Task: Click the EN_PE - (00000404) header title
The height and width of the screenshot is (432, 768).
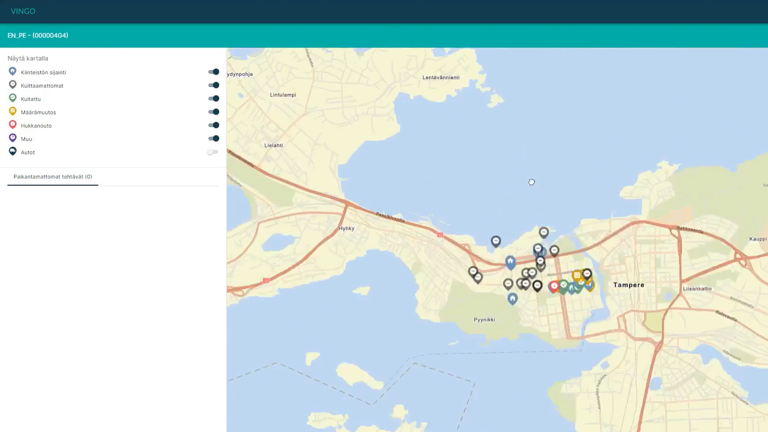Action: [38, 35]
